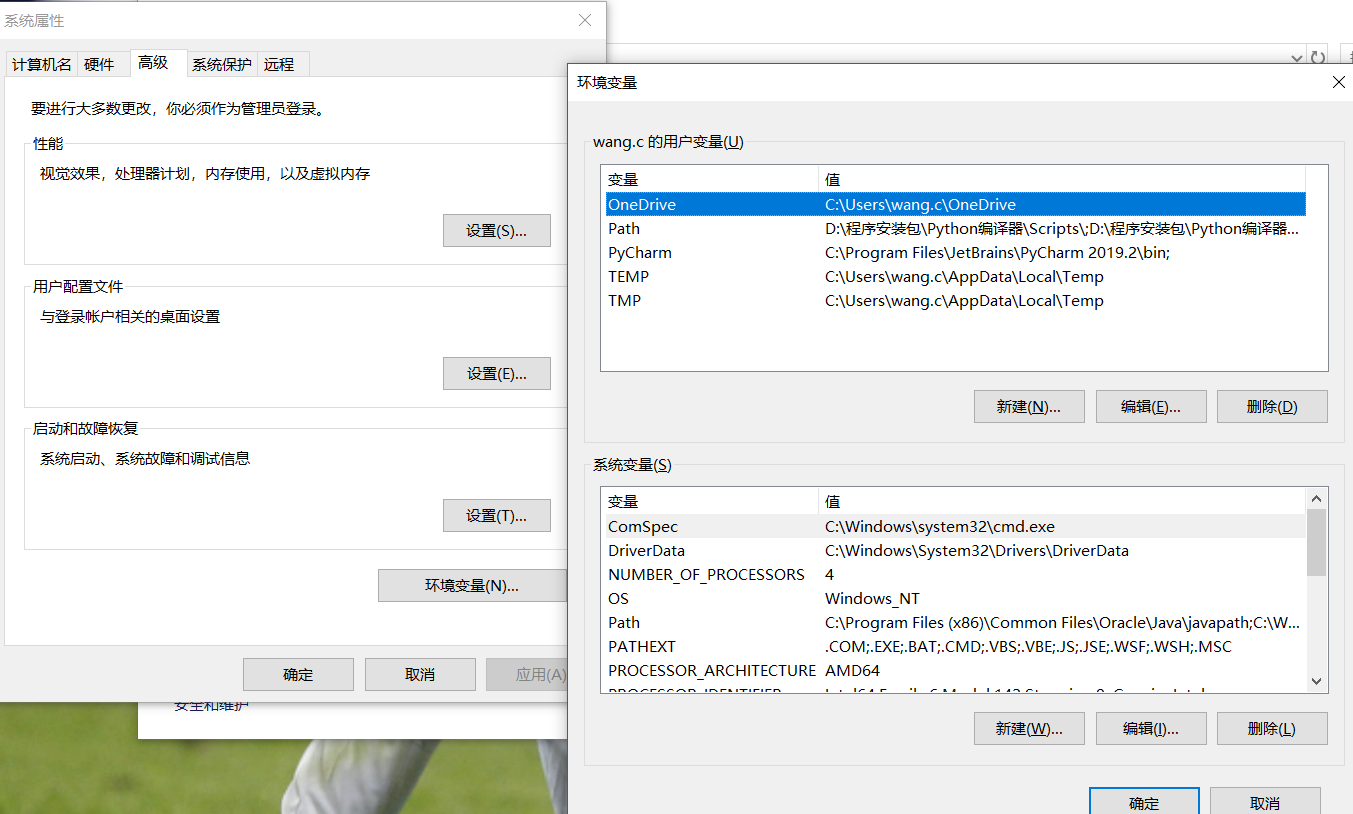This screenshot has height=814, width=1353.
Task: Select the PROCESSOR_ARCHITECTURE variable
Action: tap(955, 670)
